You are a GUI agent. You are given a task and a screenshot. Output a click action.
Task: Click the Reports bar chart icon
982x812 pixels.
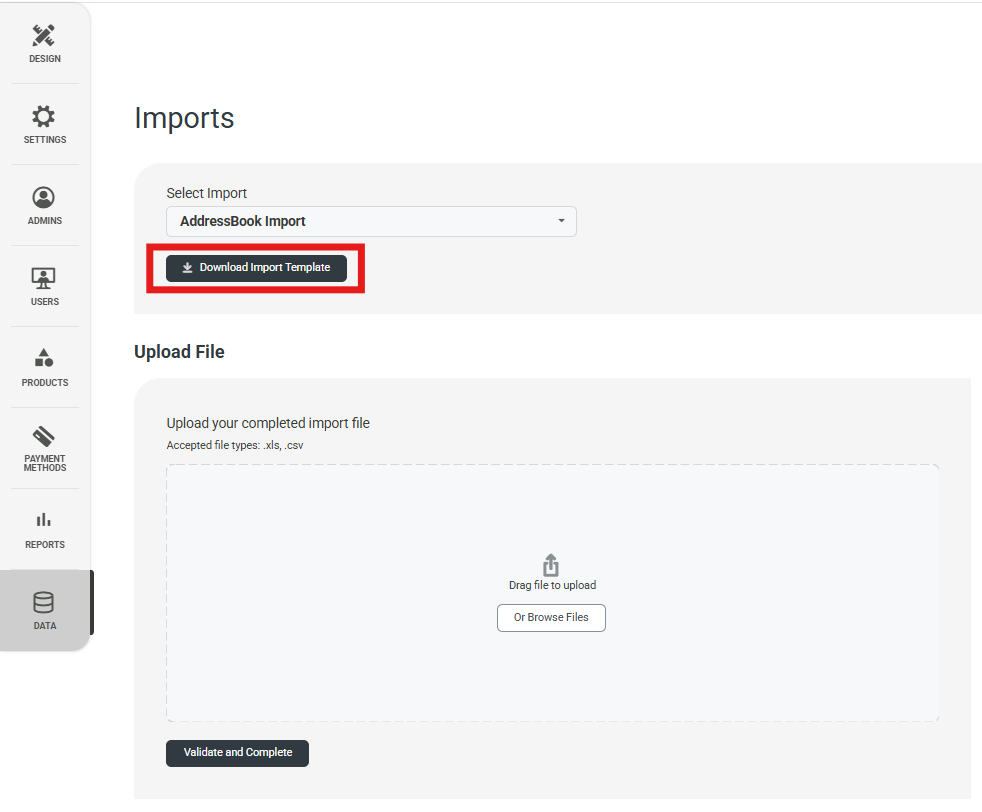[x=44, y=520]
